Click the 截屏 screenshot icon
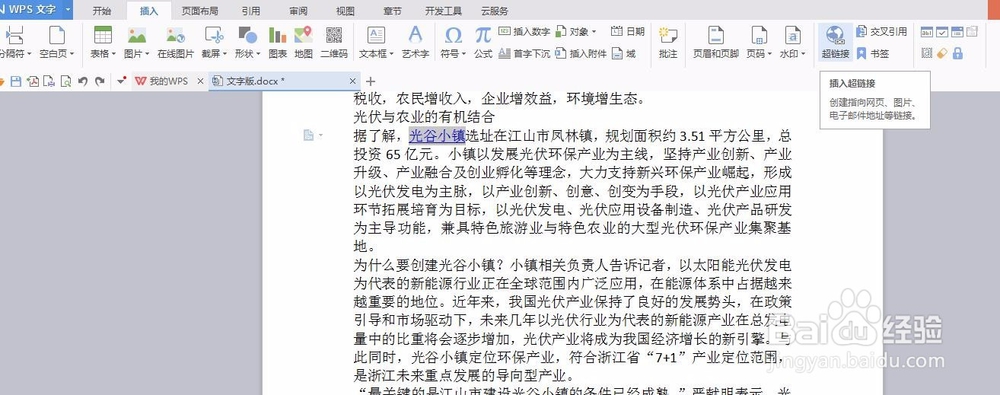 pyautogui.click(x=214, y=35)
